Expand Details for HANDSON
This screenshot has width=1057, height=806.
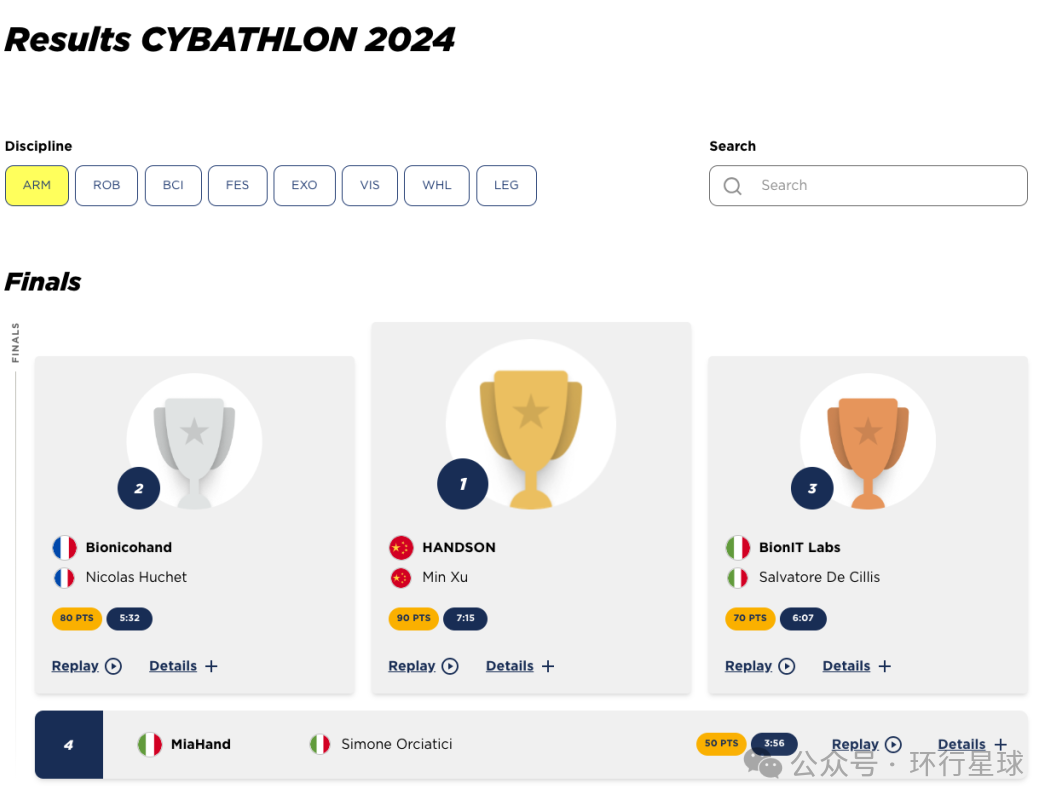520,666
